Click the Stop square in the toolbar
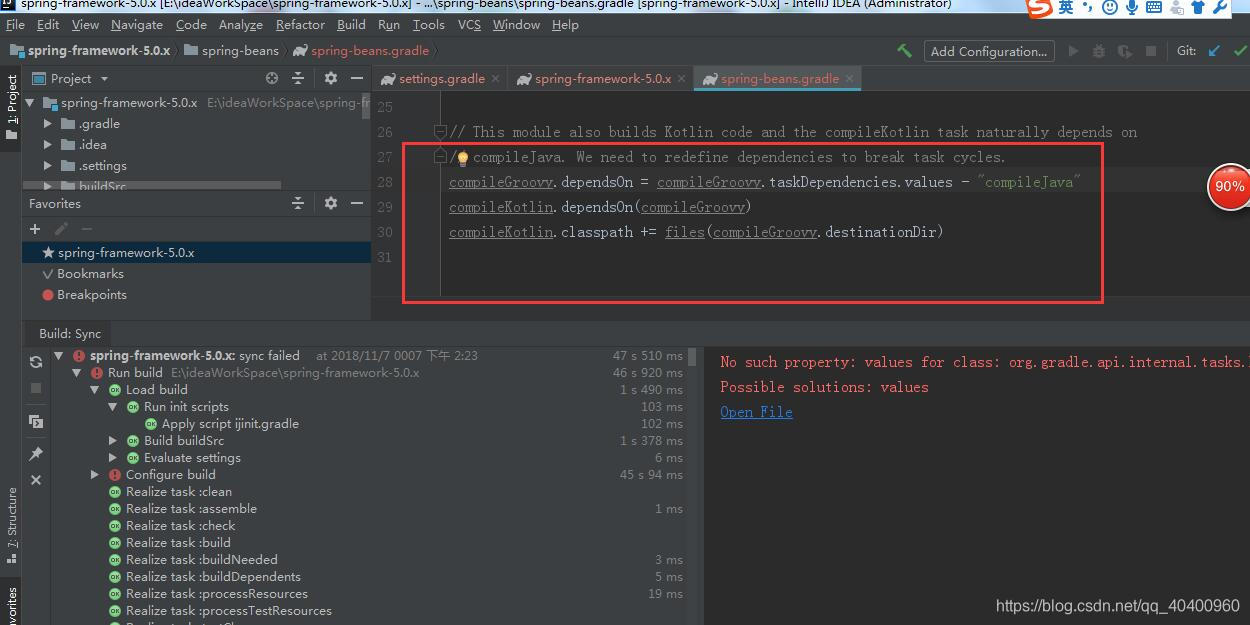Image resolution: width=1250 pixels, height=625 pixels. point(1151,51)
